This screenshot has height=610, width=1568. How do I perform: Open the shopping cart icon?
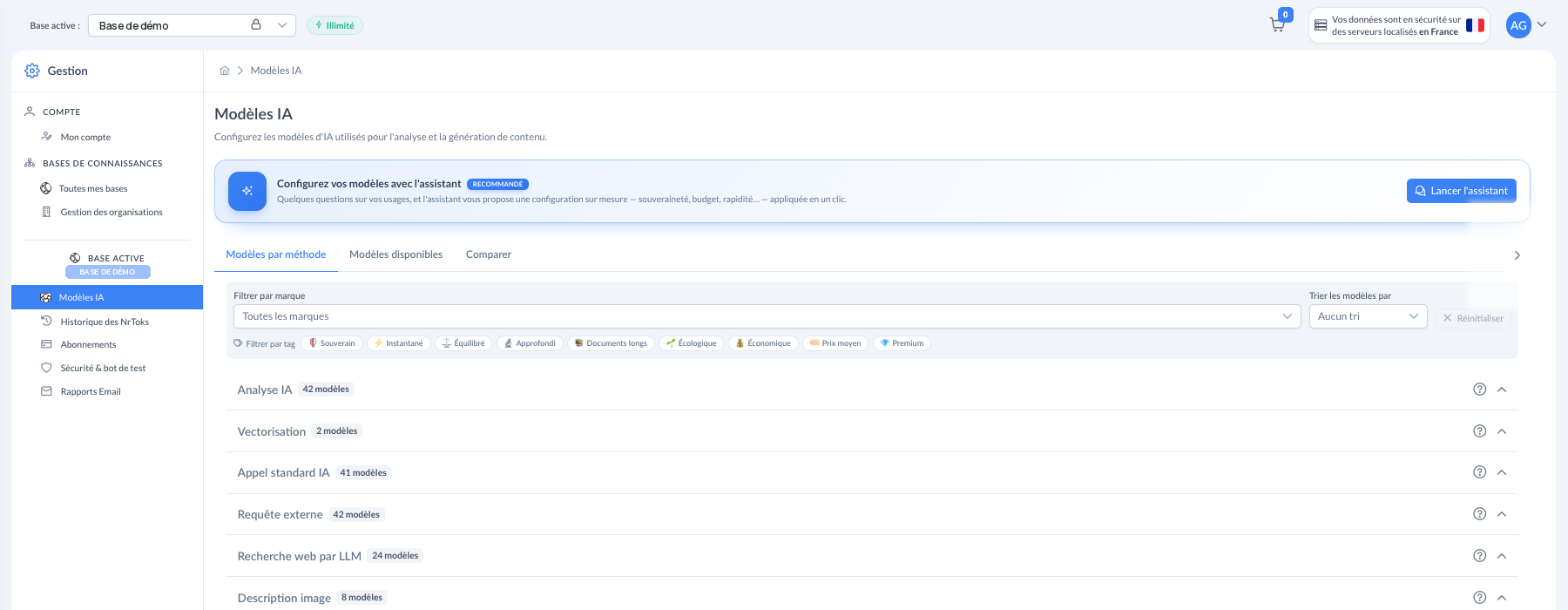coord(1277,25)
